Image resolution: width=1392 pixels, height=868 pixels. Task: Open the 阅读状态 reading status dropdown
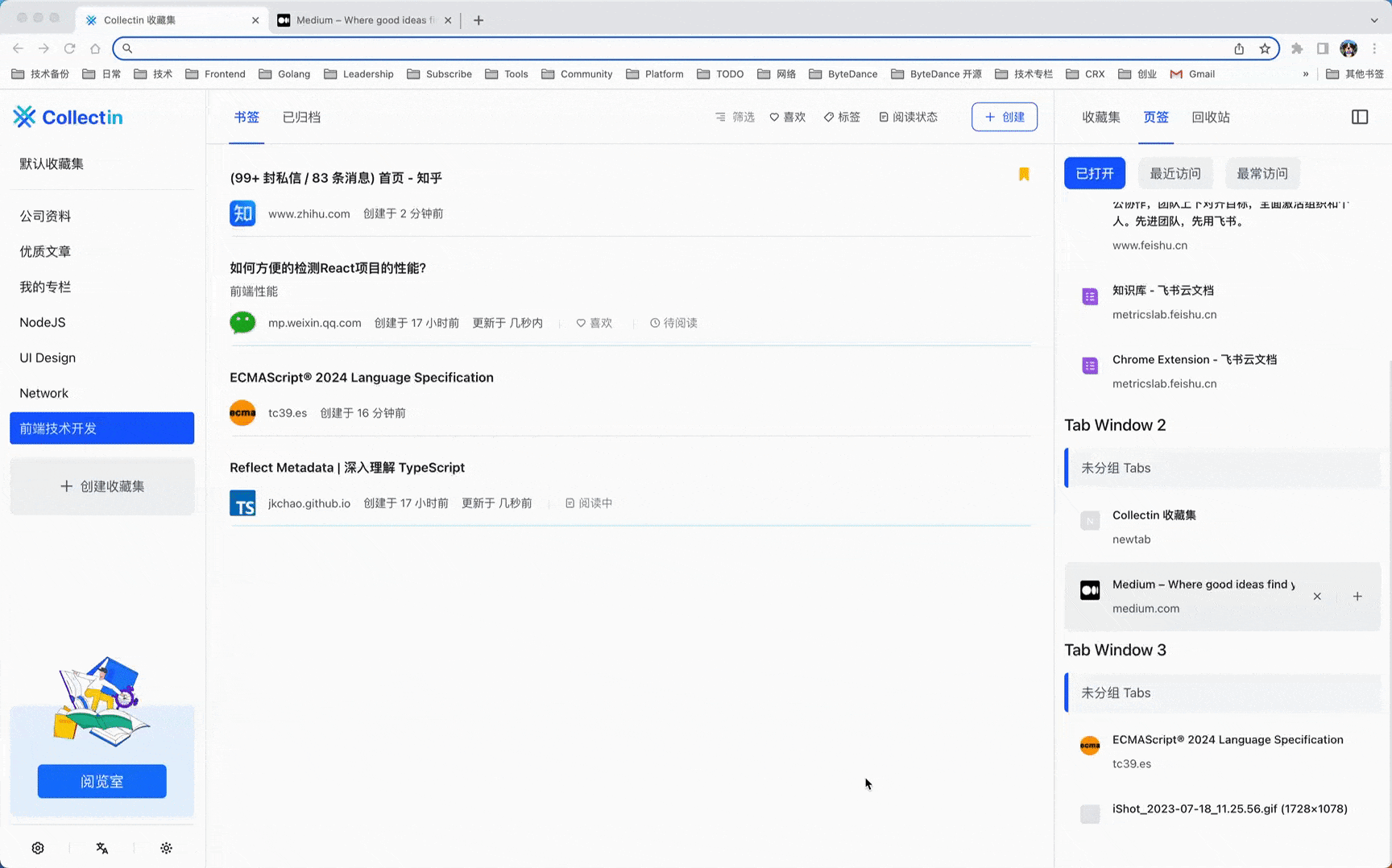coord(908,117)
